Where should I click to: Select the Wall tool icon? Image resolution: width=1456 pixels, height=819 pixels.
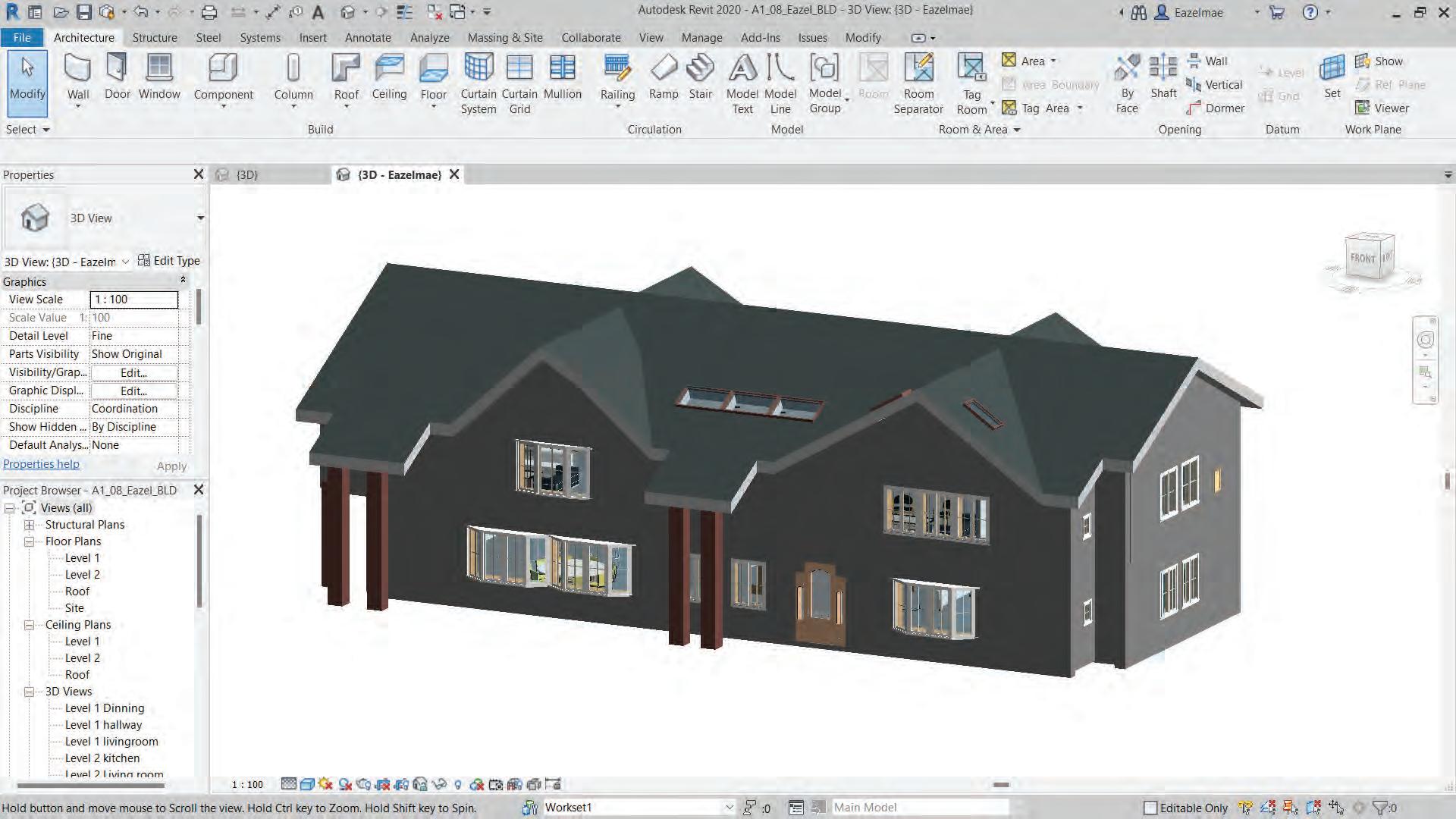pos(77,69)
